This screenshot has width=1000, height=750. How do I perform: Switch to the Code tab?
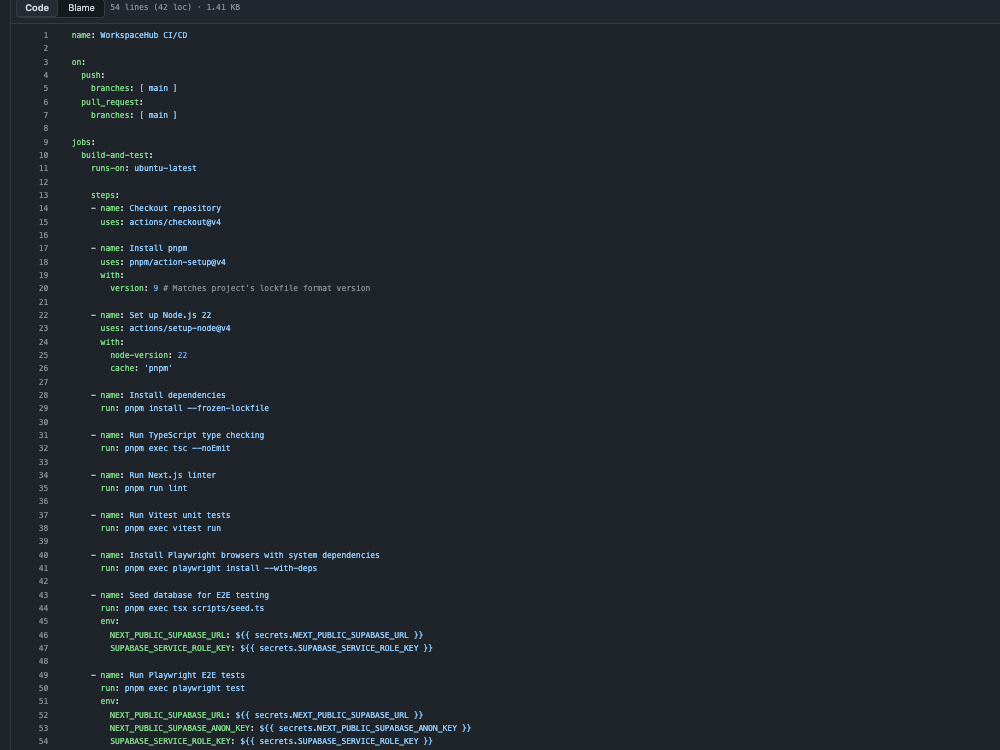coord(37,8)
